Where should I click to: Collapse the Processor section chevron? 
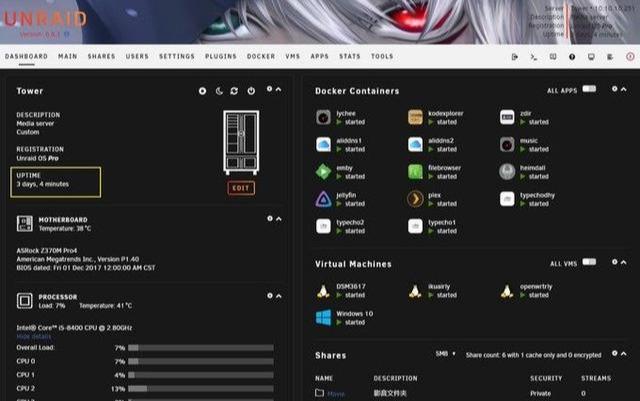(279, 296)
